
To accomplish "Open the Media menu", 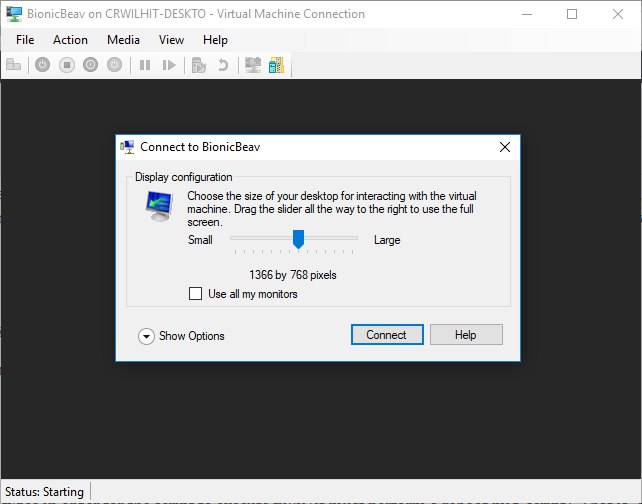I will [123, 40].
